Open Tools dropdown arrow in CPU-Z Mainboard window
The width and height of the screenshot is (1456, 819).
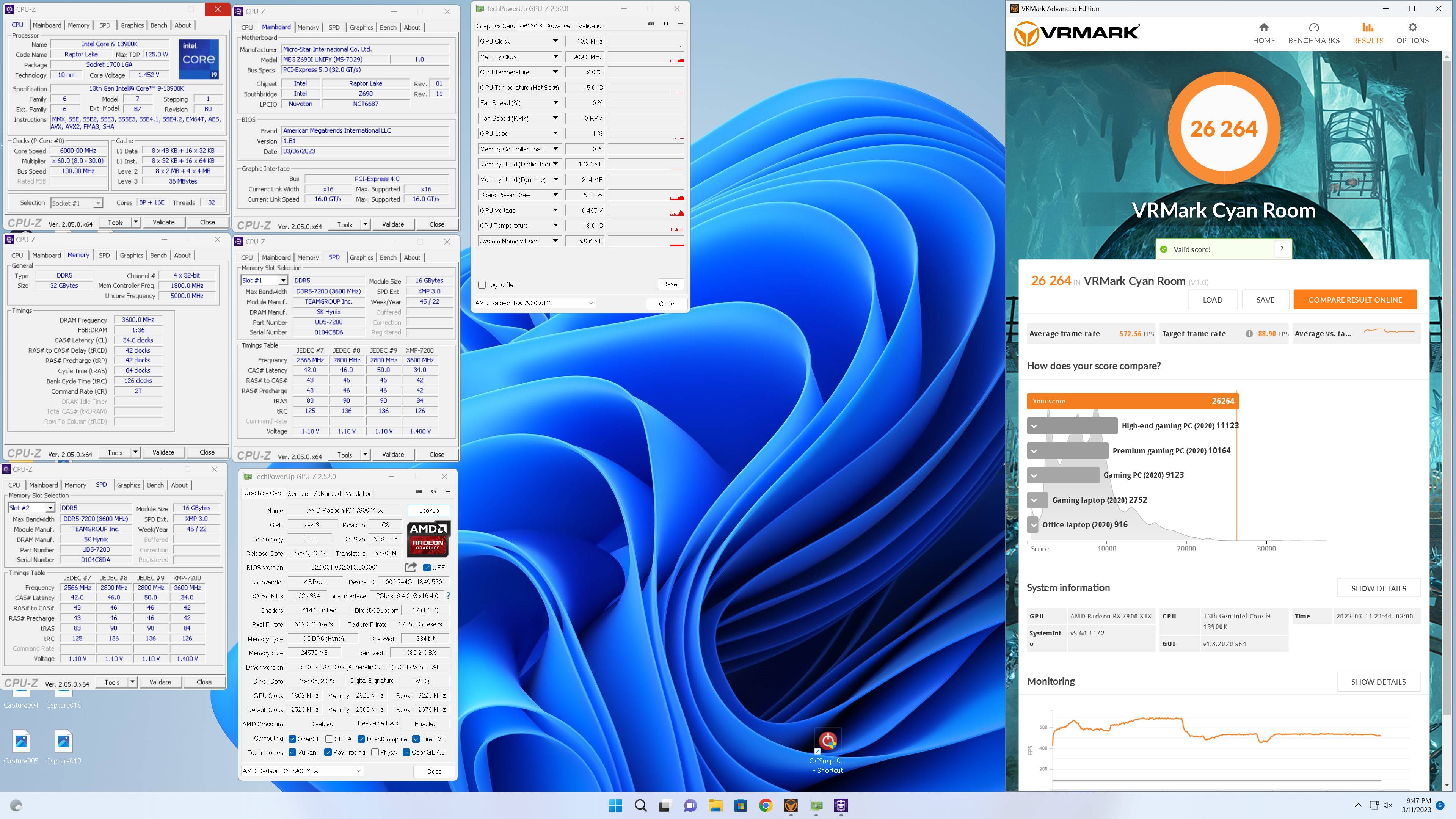tap(365, 224)
